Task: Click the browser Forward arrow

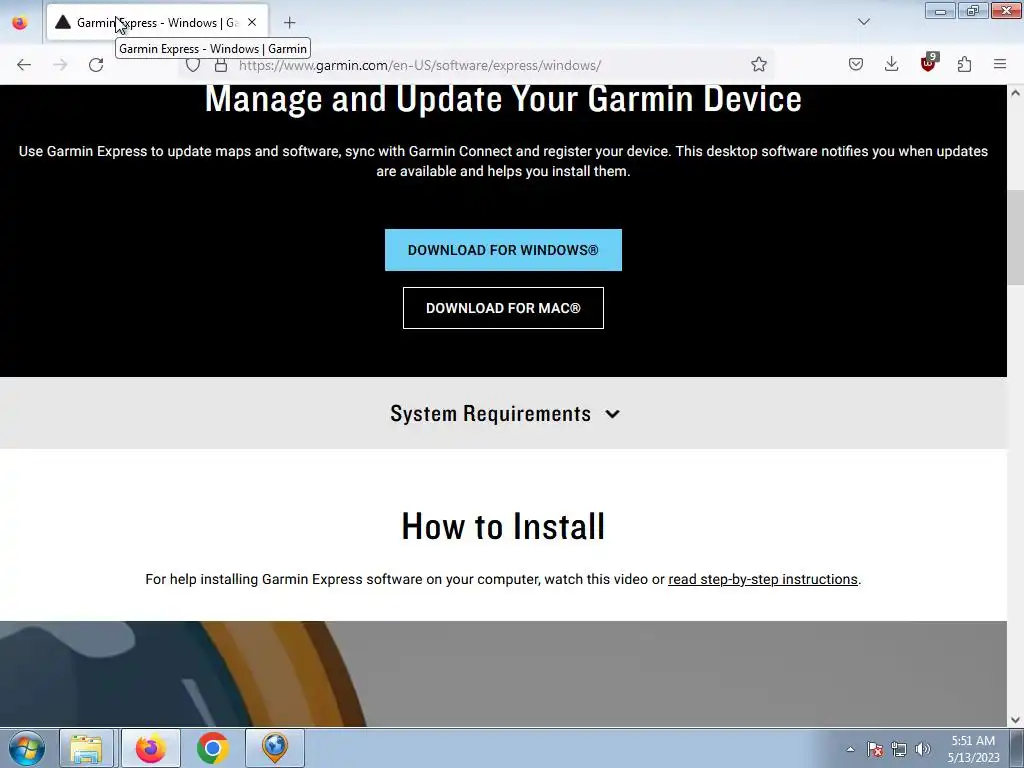Action: [x=60, y=65]
